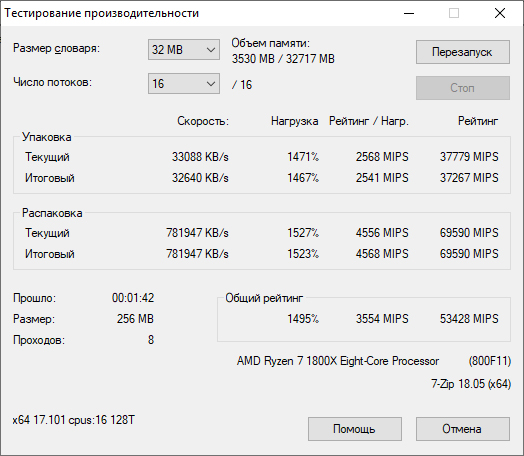Minimize the Тестирование производительности window

click(409, 13)
